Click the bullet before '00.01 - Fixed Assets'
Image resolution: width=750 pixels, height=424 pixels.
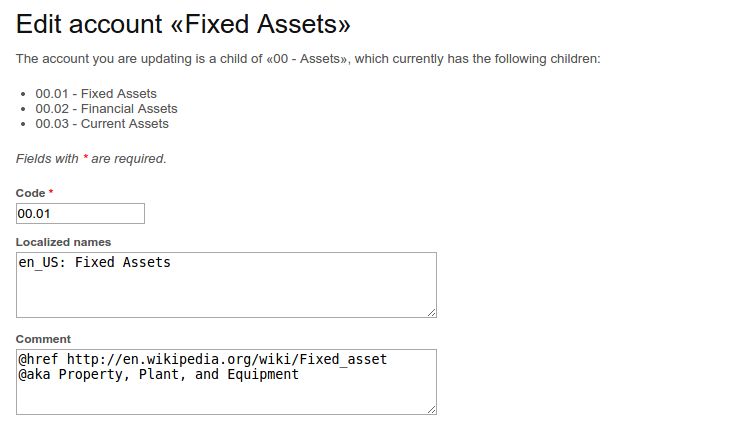pyautogui.click(x=23, y=94)
